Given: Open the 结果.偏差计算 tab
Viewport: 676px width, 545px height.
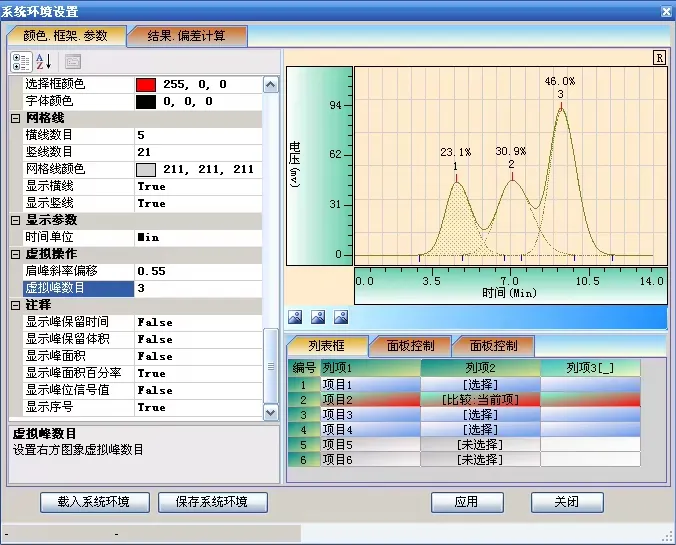Looking at the screenshot, I should click(x=186, y=35).
